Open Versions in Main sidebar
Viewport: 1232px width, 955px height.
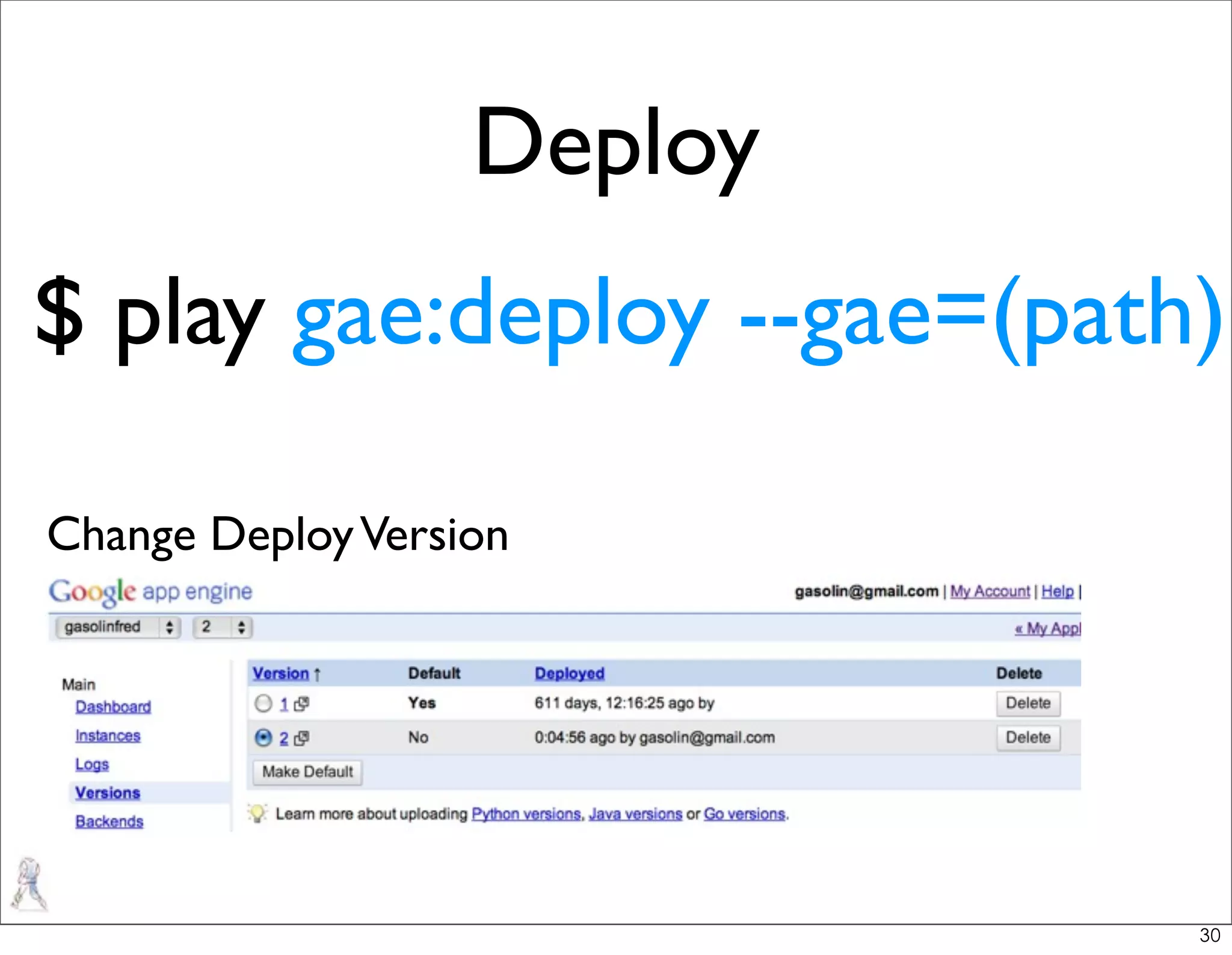(108, 793)
